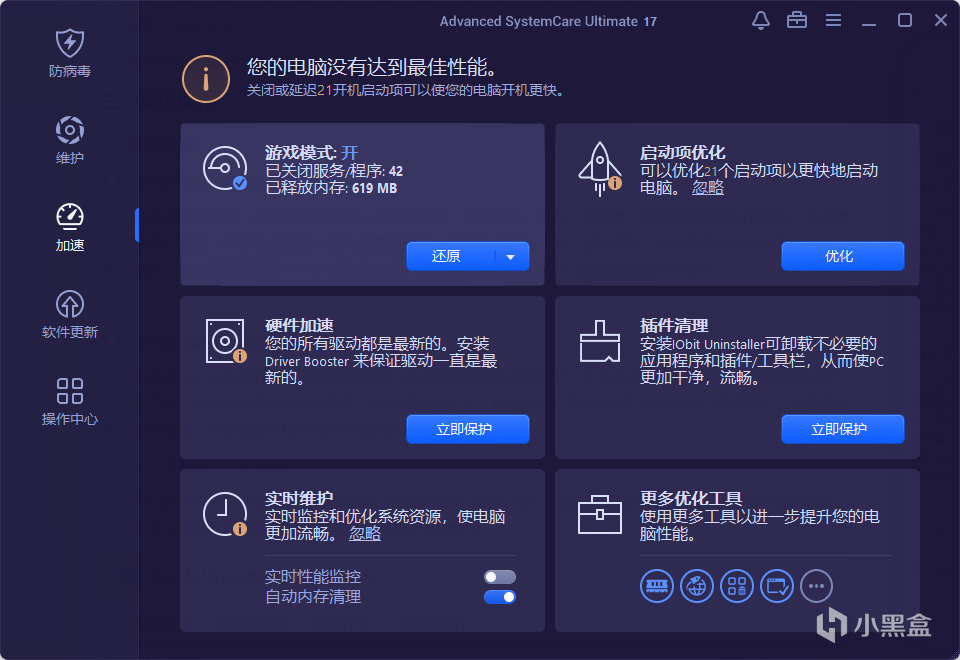This screenshot has height=660, width=960.
Task: Click the 实时维护 clock icon
Action: (x=225, y=514)
